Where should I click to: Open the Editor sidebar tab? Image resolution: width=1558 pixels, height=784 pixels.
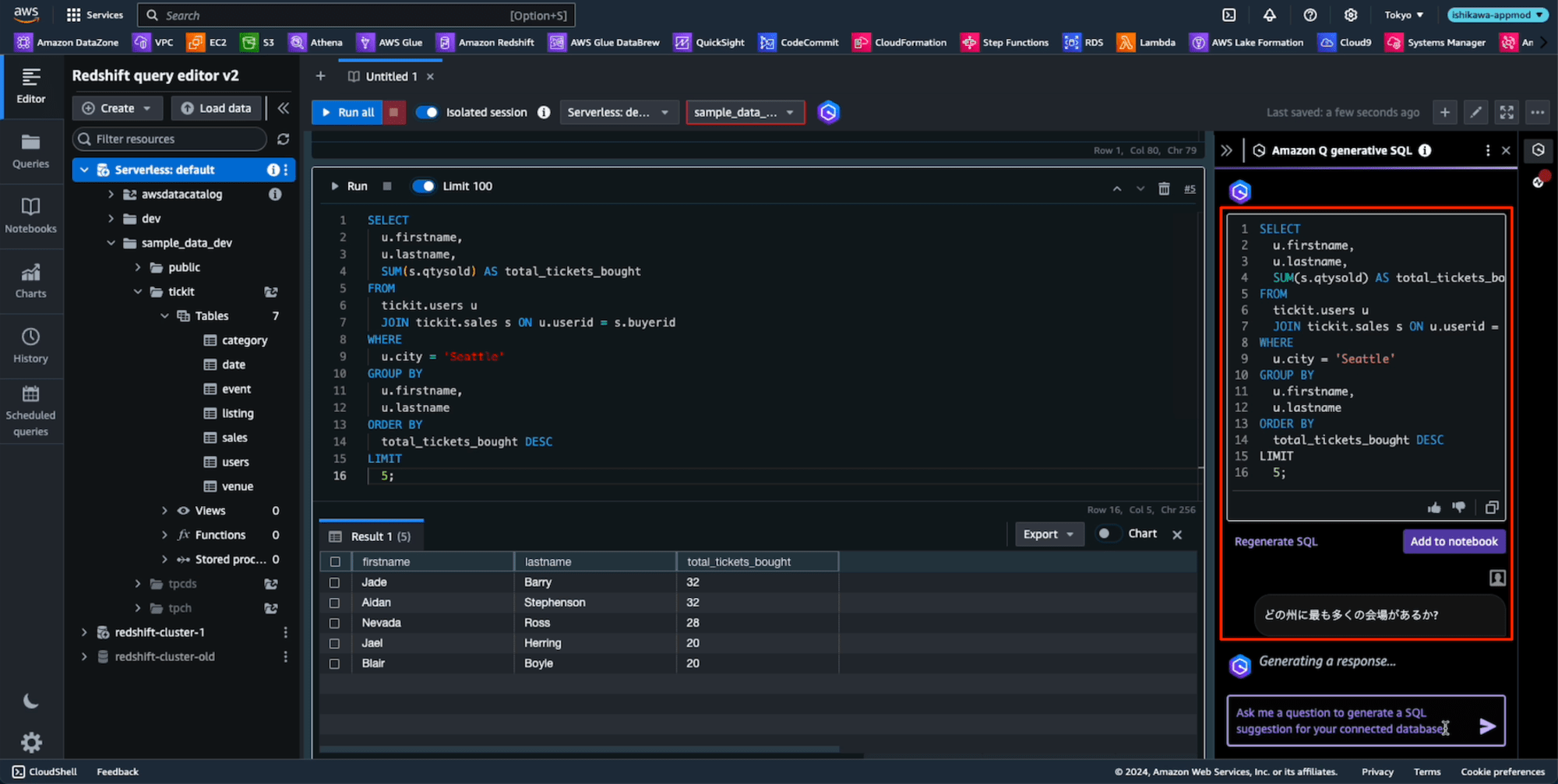pyautogui.click(x=31, y=86)
